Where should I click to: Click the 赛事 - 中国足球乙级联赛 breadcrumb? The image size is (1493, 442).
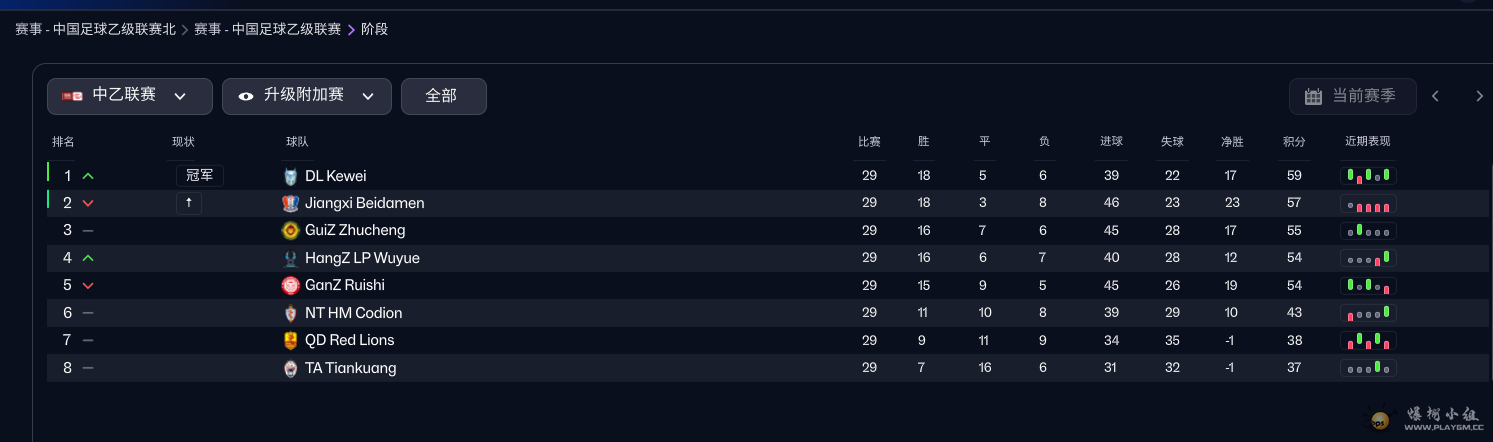[267, 29]
